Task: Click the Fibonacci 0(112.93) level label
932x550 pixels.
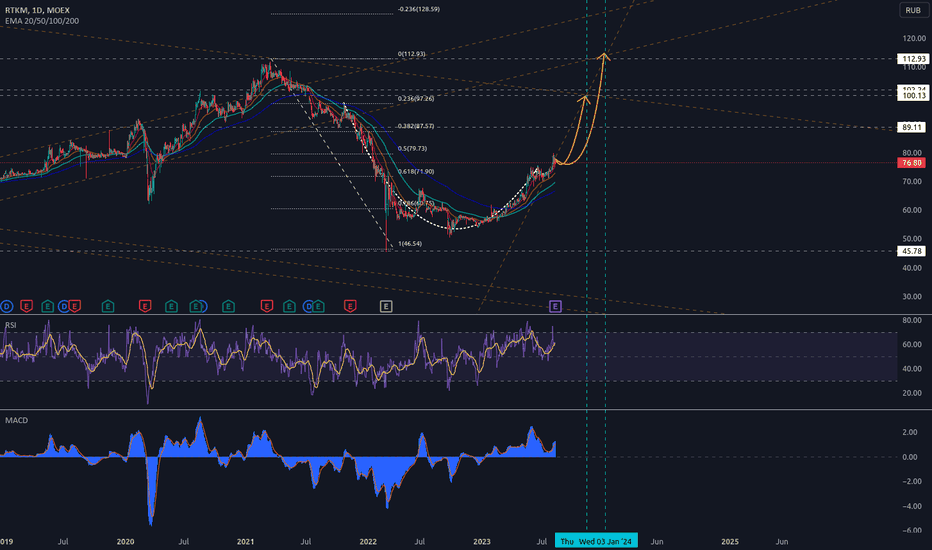Action: click(411, 54)
